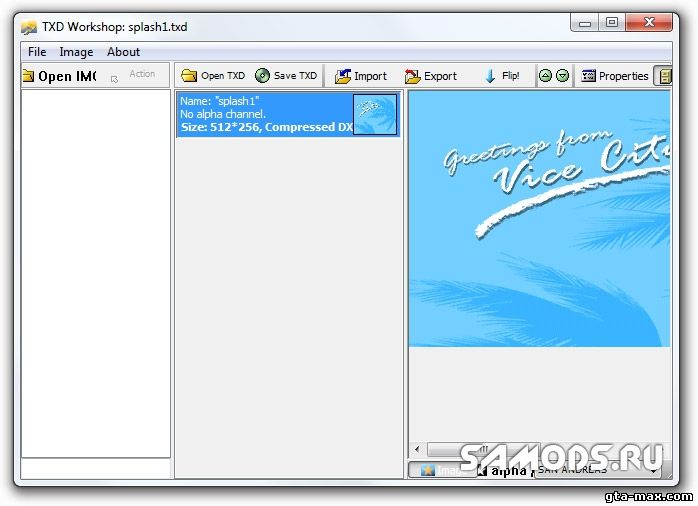The width and height of the screenshot is (698, 506).
Task: Open the SAN ANDREAS game dropdown
Action: point(598,470)
